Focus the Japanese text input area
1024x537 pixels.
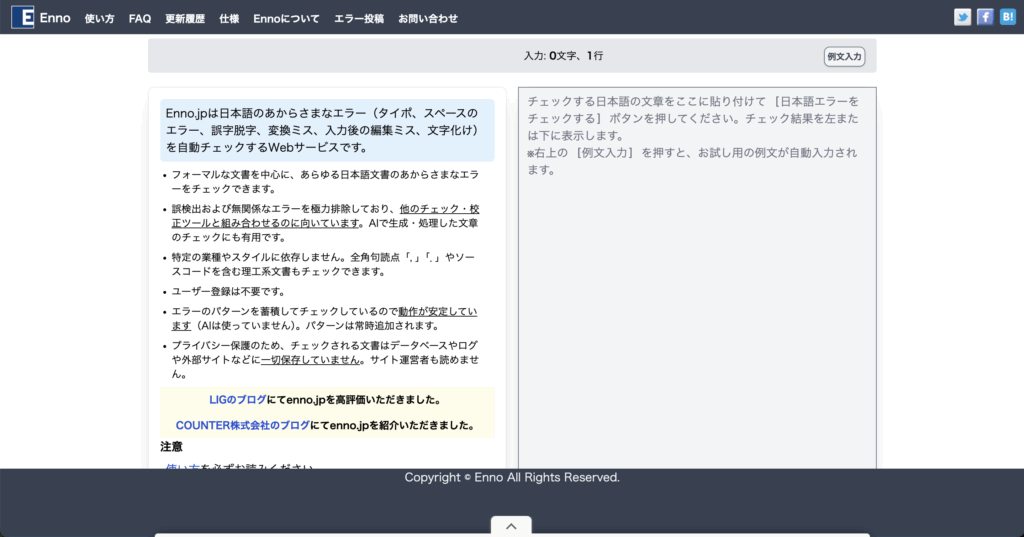point(697,278)
